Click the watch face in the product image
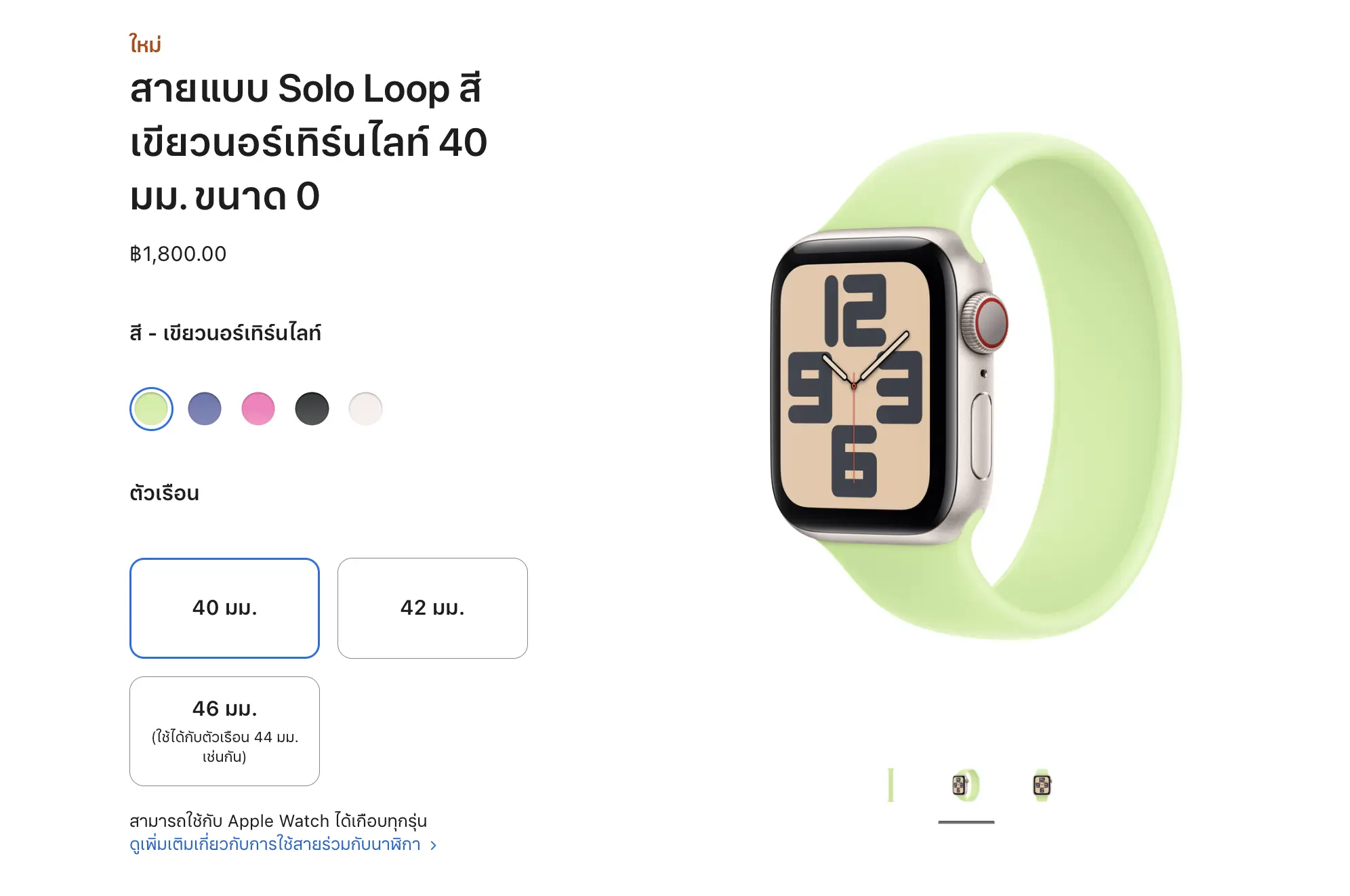Viewport: 1350px width, 896px height. coord(855,386)
